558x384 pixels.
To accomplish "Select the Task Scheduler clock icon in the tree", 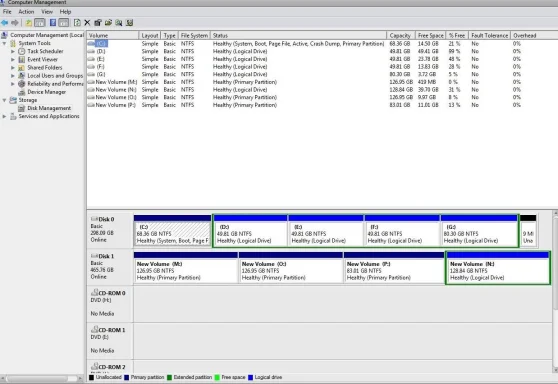I will point(22,51).
